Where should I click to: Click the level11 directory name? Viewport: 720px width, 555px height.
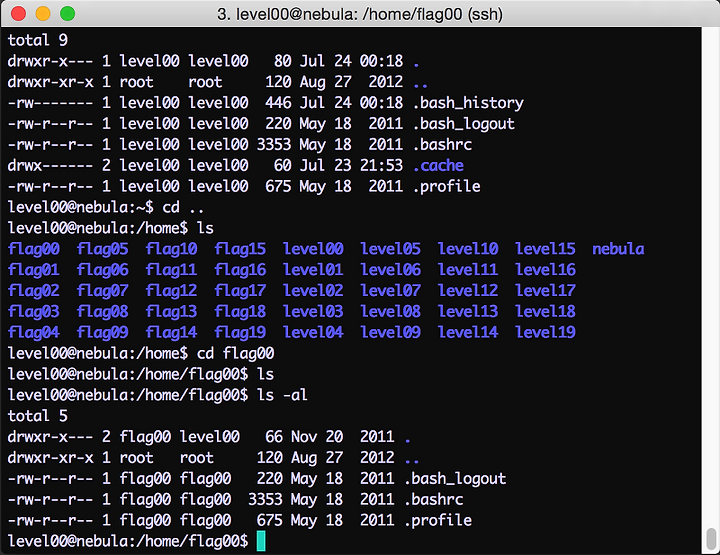pos(468,269)
